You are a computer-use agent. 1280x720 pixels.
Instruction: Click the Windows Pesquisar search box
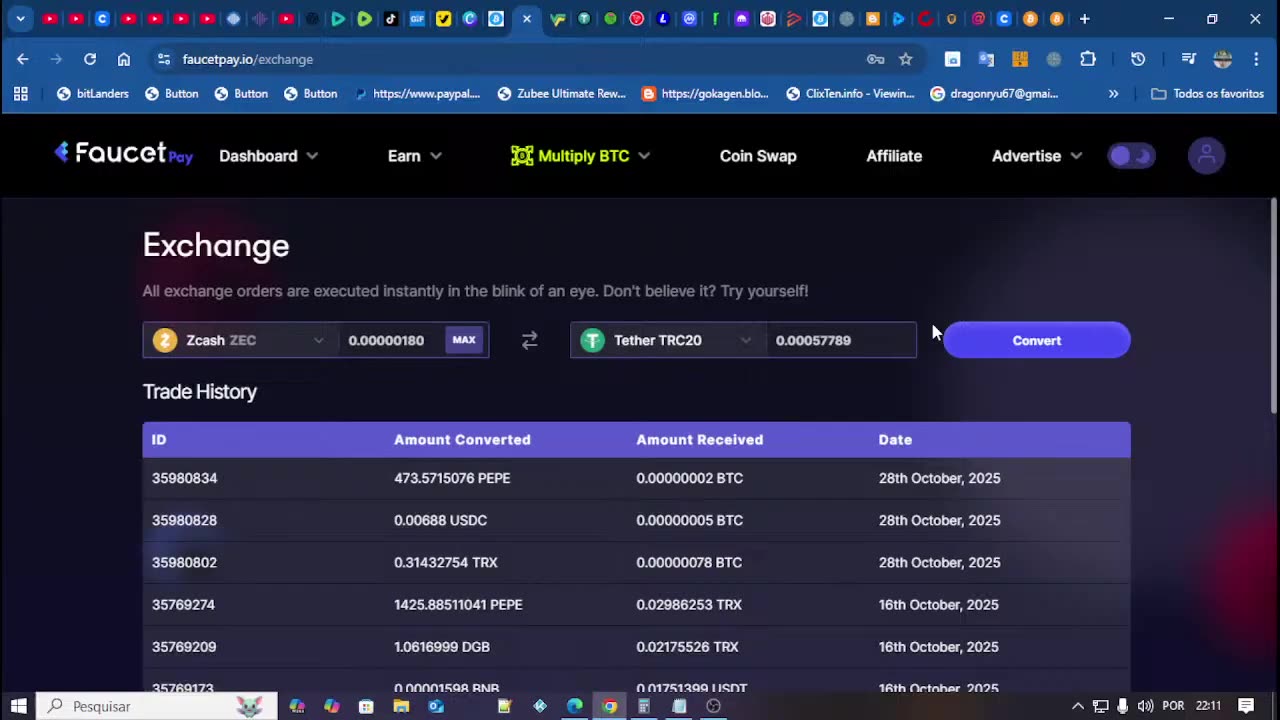157,706
